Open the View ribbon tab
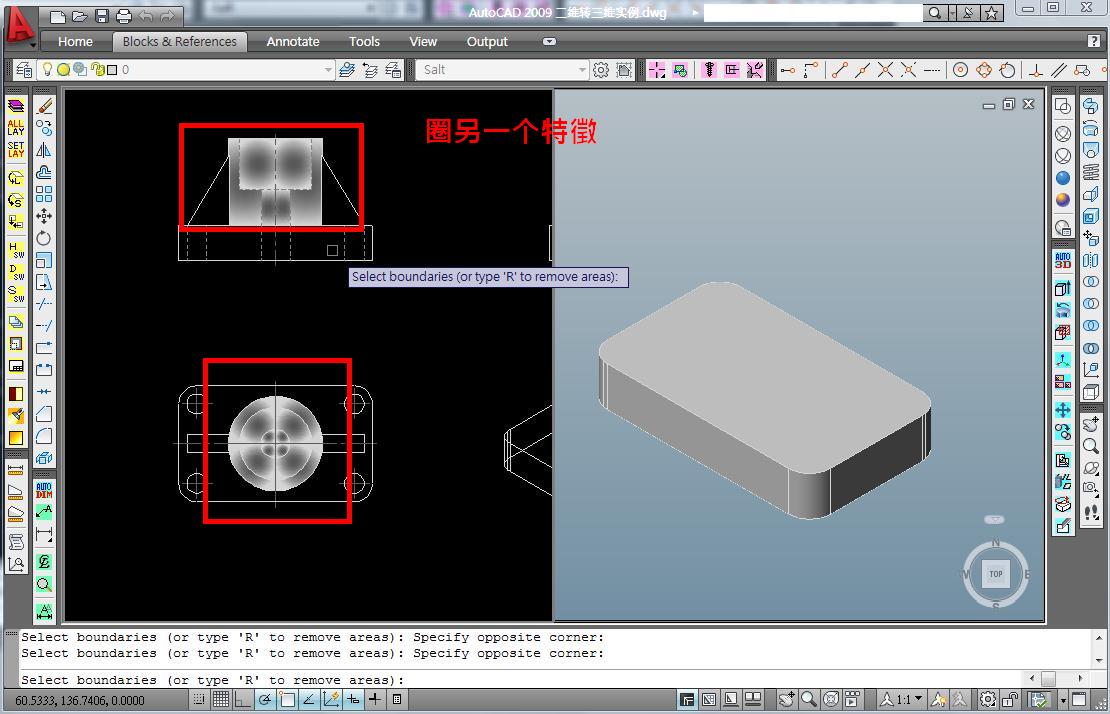Viewport: 1110px width, 714px height. [423, 42]
